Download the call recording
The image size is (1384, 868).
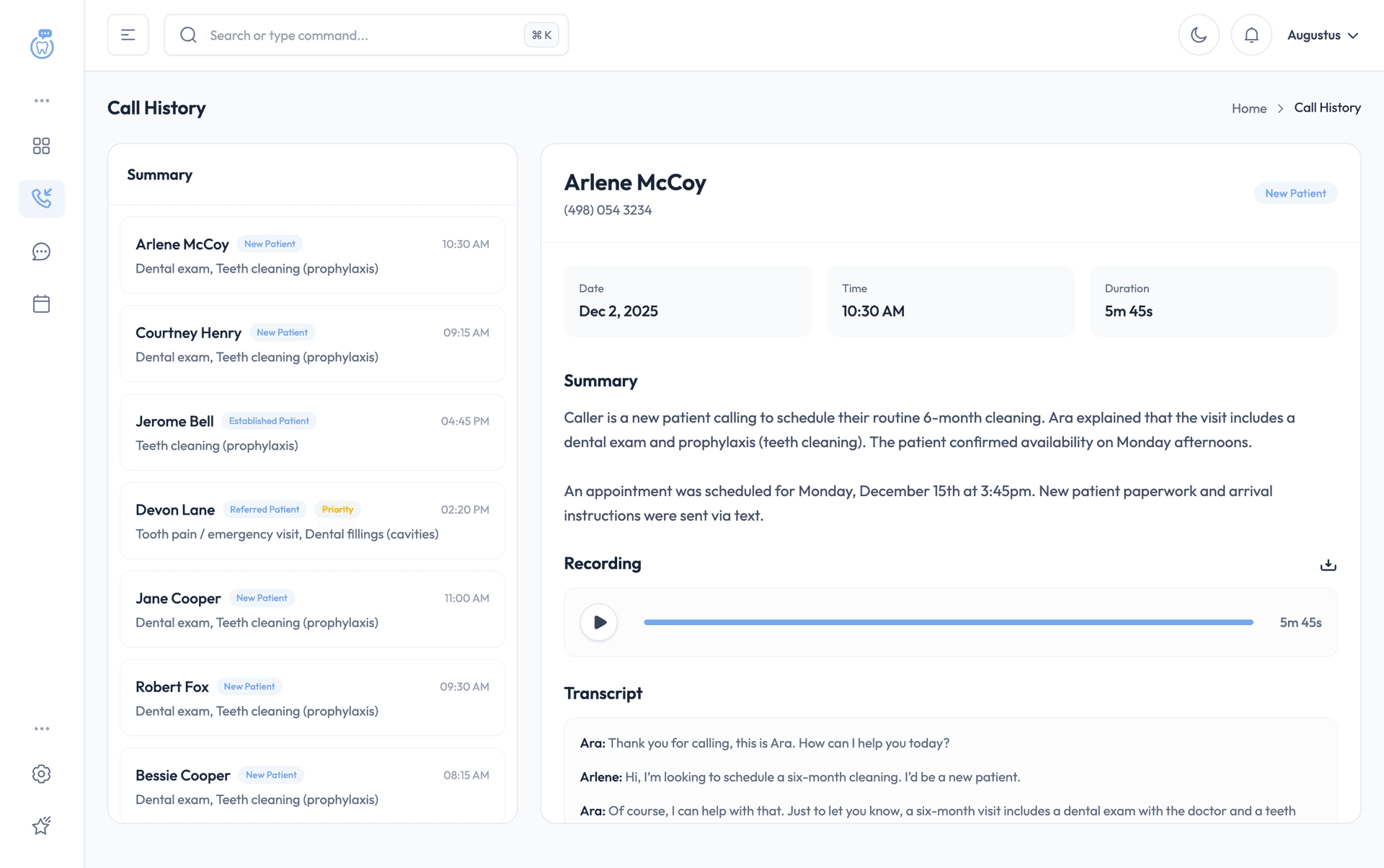click(1328, 564)
